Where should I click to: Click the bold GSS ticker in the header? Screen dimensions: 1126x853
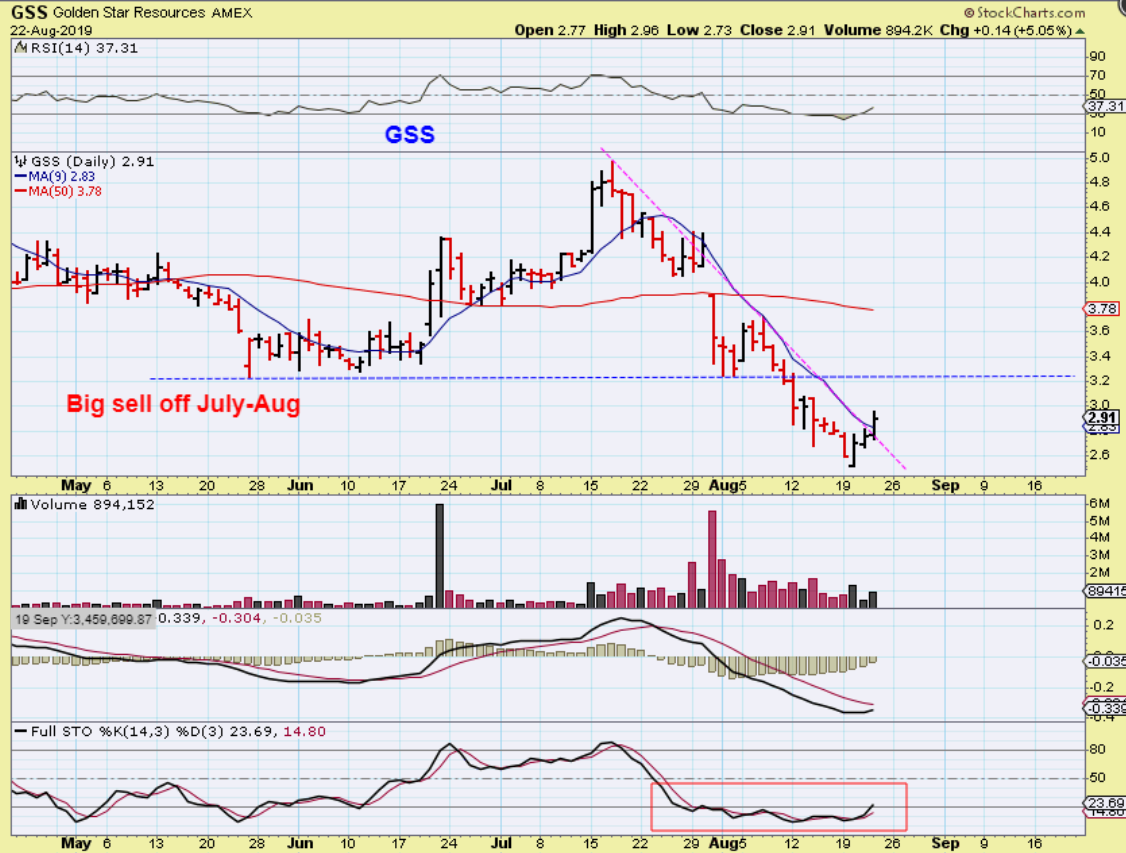(29, 12)
